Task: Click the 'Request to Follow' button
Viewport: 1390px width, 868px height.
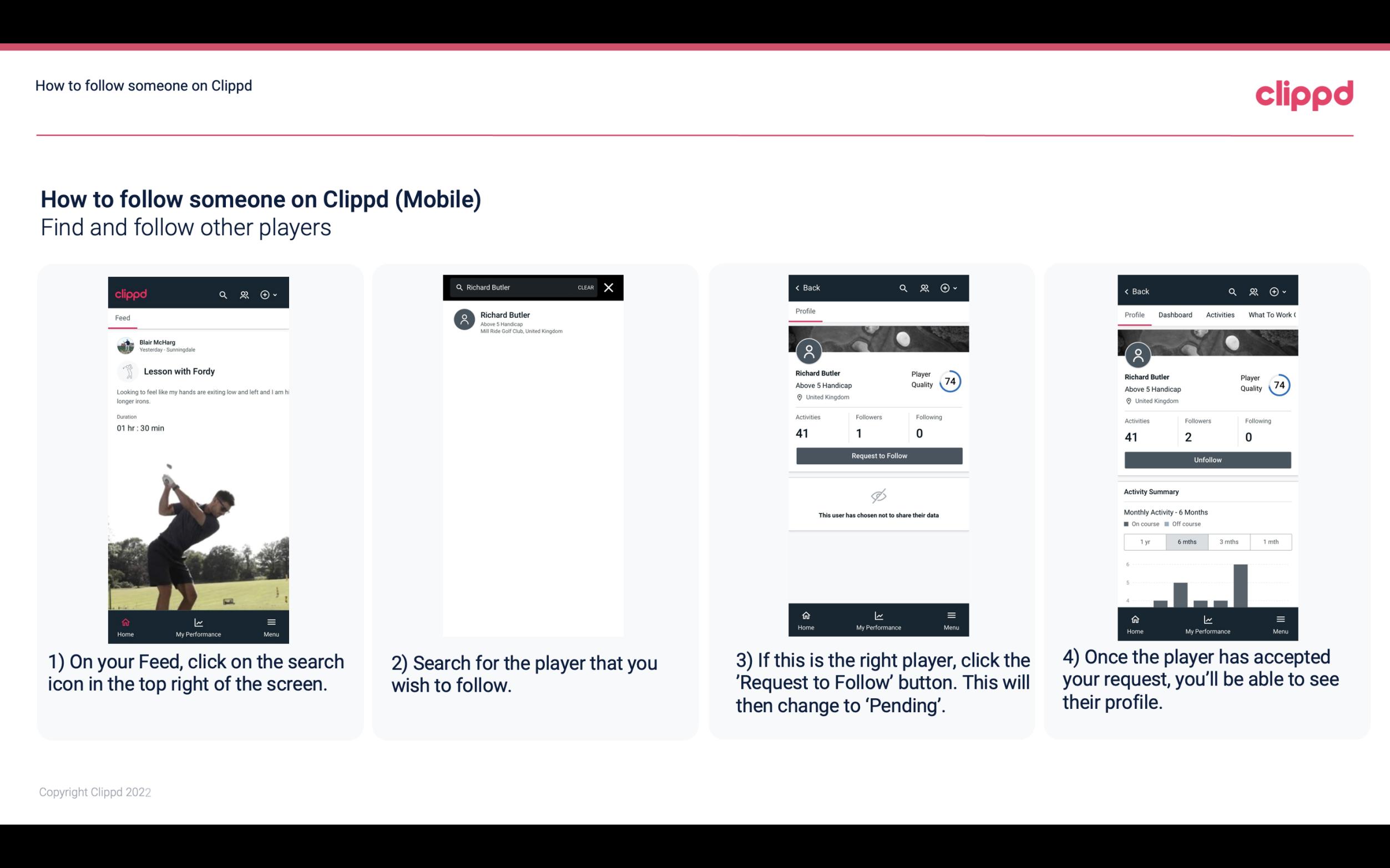Action: pos(878,456)
